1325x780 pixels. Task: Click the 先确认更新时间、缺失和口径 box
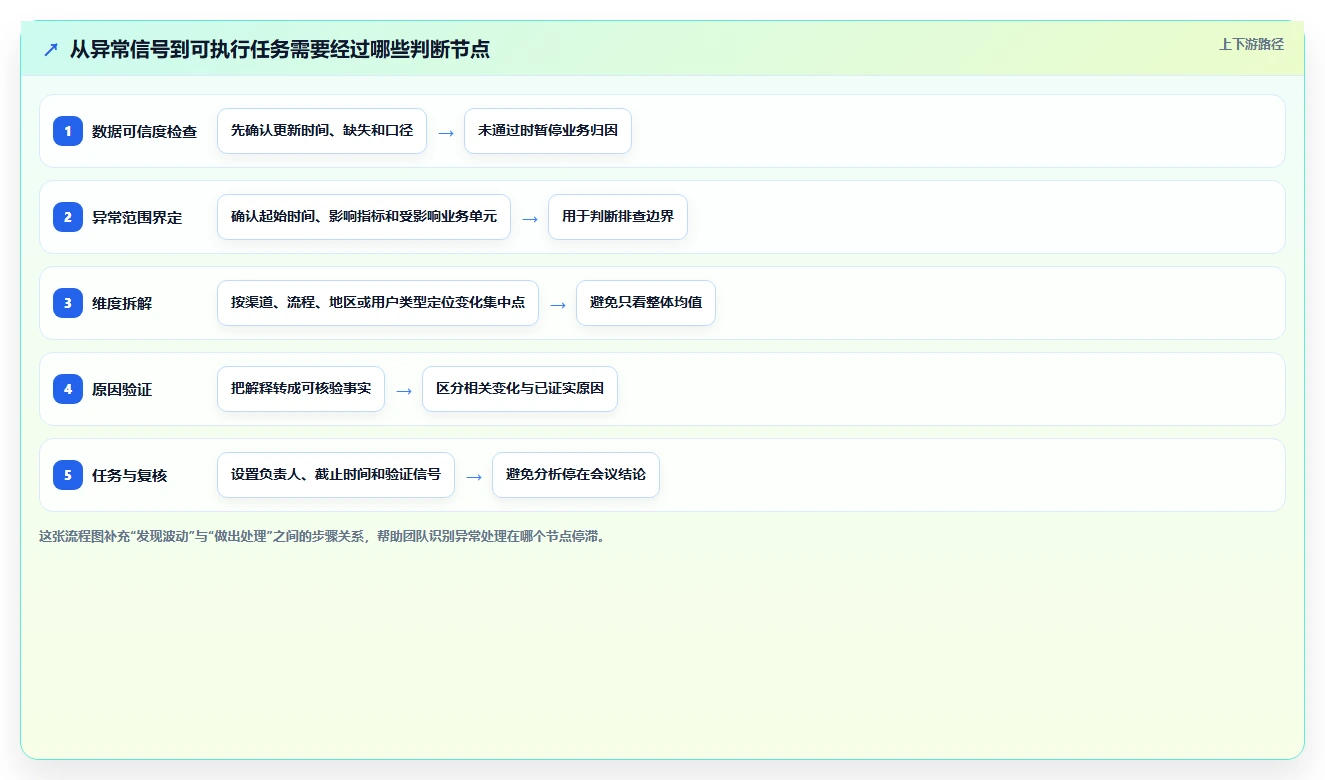pyautogui.click(x=322, y=131)
